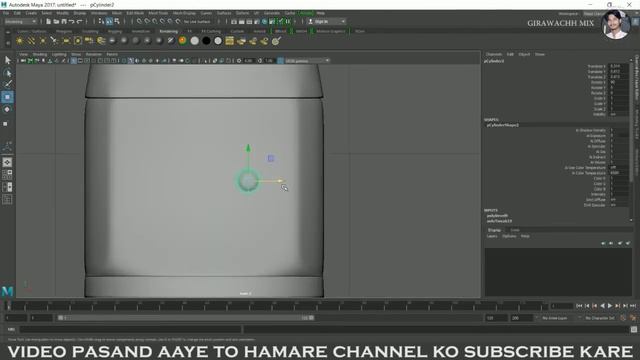Click the Undo arrow icon
Viewport: 640px width, 360px height.
click(72, 22)
